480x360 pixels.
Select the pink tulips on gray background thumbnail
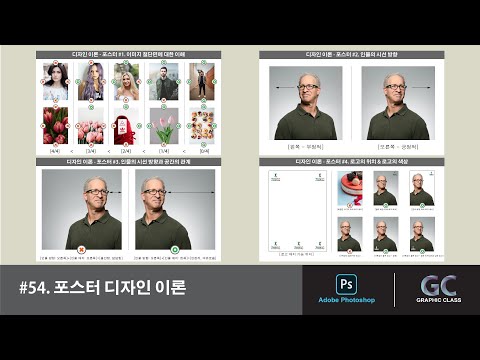point(164,126)
